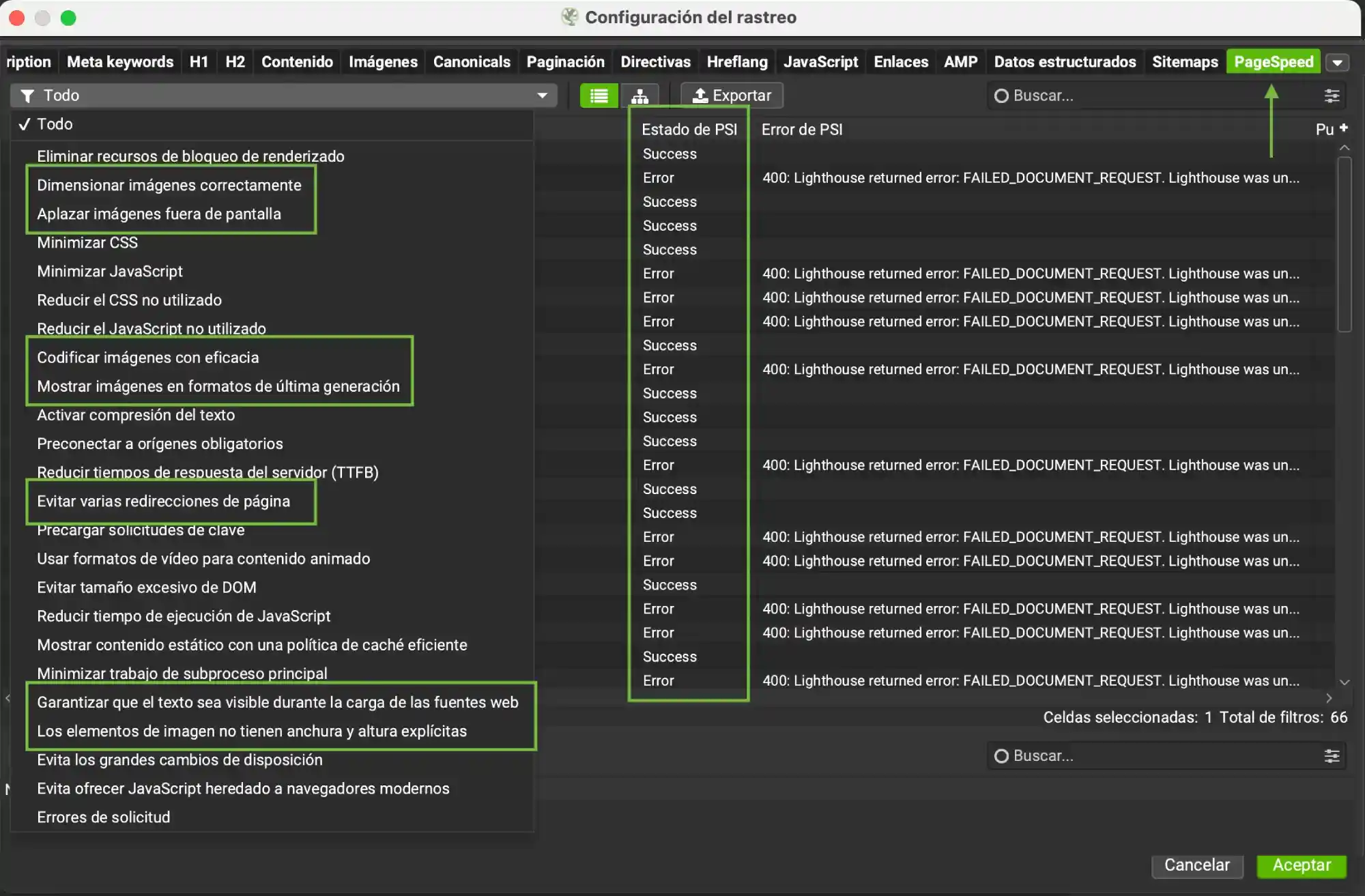The image size is (1365, 896).
Task: Click the funnel filter icon
Action: (x=27, y=96)
